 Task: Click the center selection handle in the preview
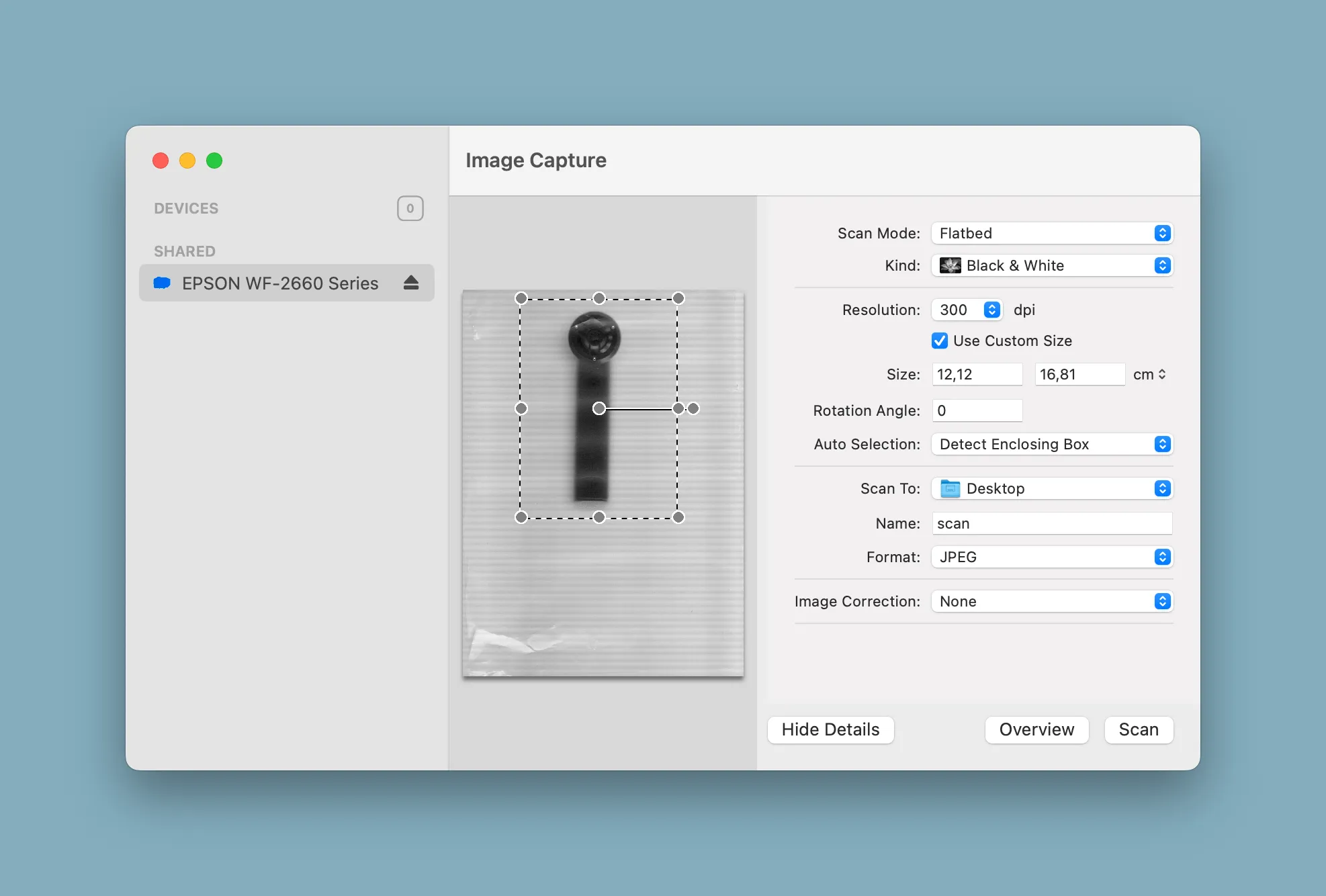pyautogui.click(x=599, y=408)
